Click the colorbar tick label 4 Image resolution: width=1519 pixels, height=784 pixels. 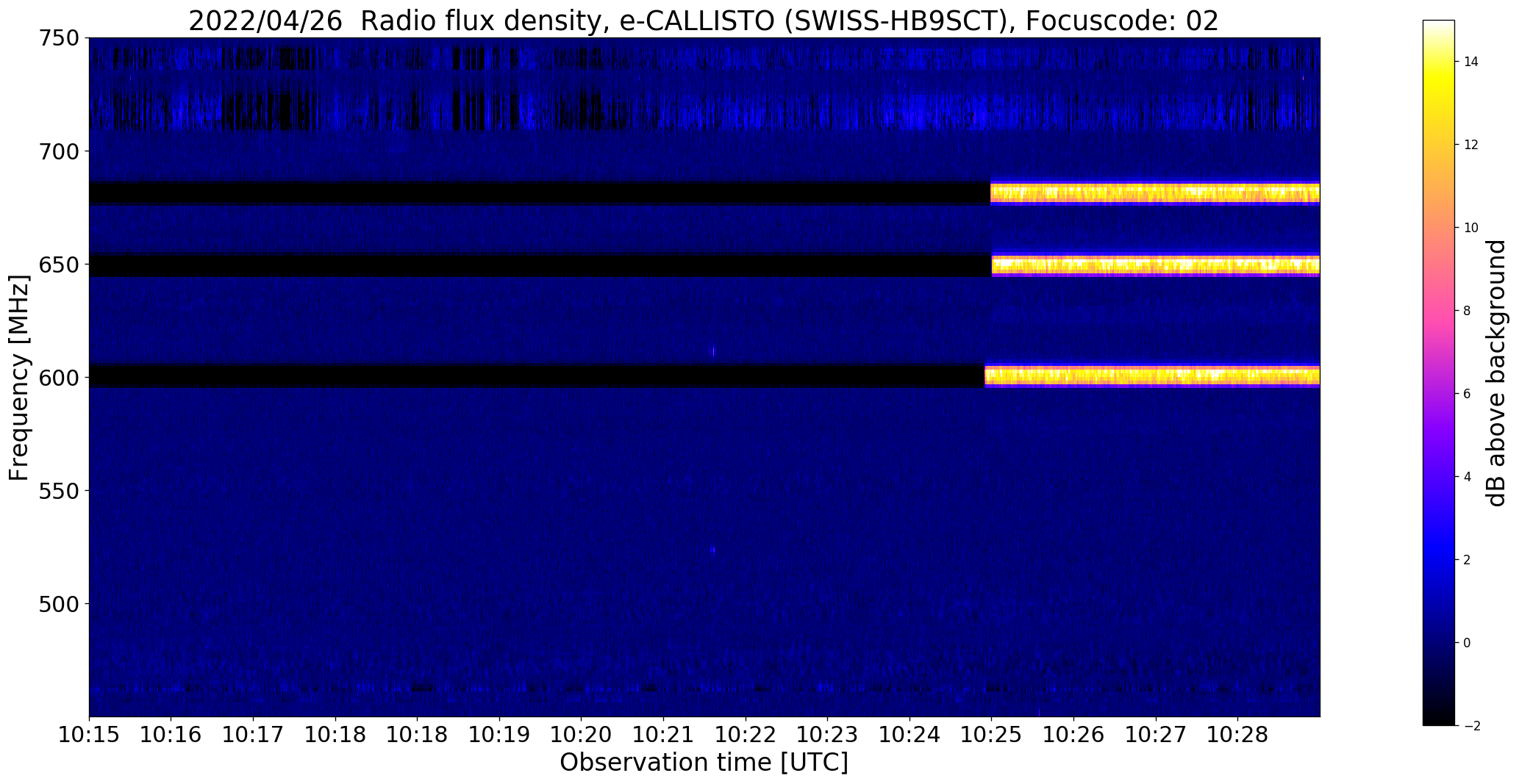[1468, 477]
